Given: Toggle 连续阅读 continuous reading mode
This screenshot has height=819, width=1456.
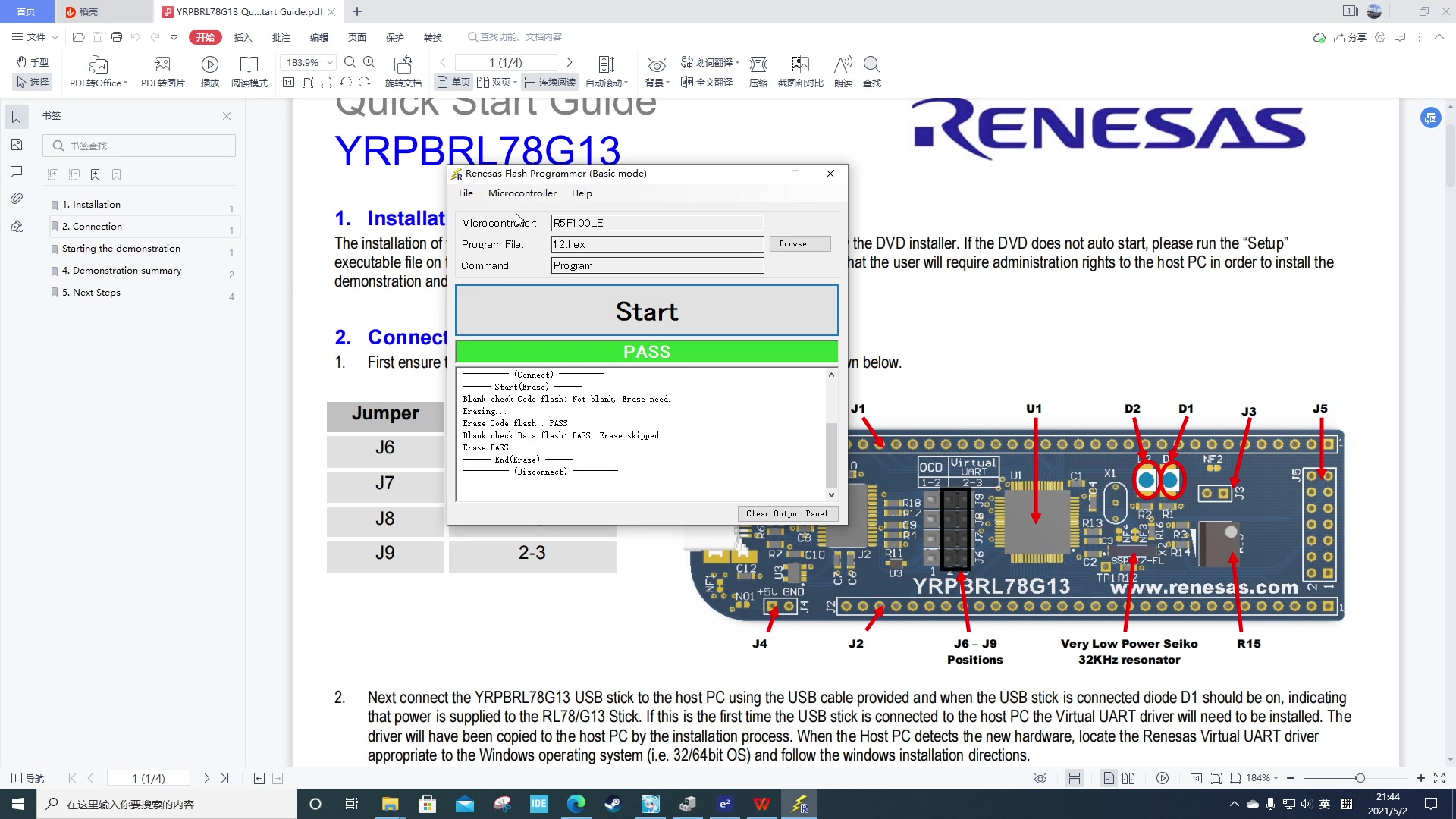Looking at the screenshot, I should point(549,82).
